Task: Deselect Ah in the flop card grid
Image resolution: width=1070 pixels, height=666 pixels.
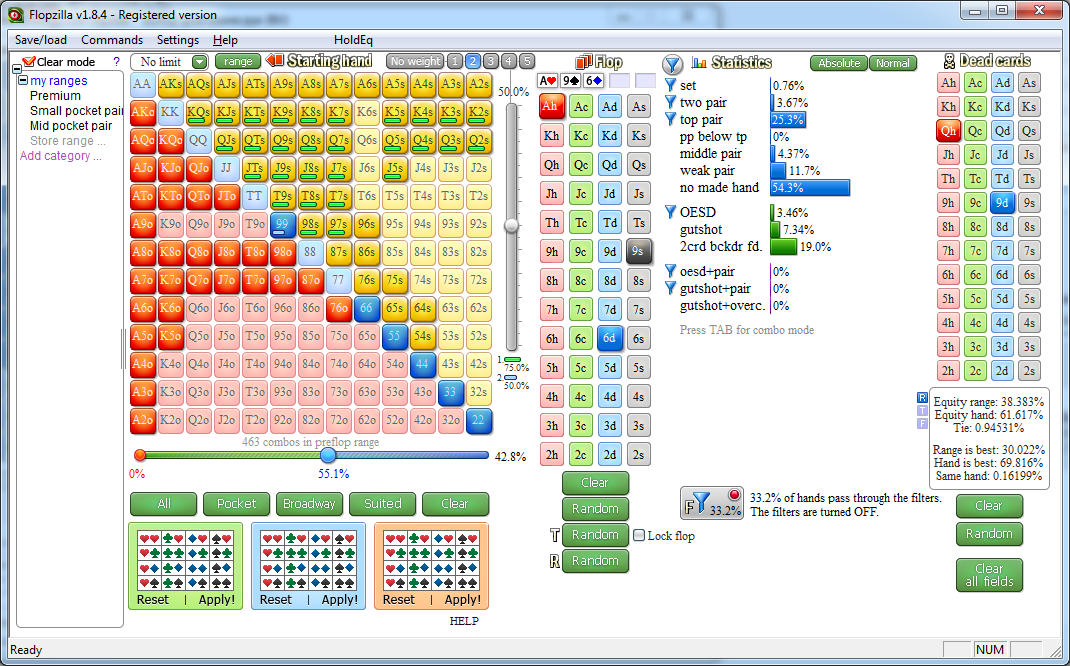Action: pos(551,106)
